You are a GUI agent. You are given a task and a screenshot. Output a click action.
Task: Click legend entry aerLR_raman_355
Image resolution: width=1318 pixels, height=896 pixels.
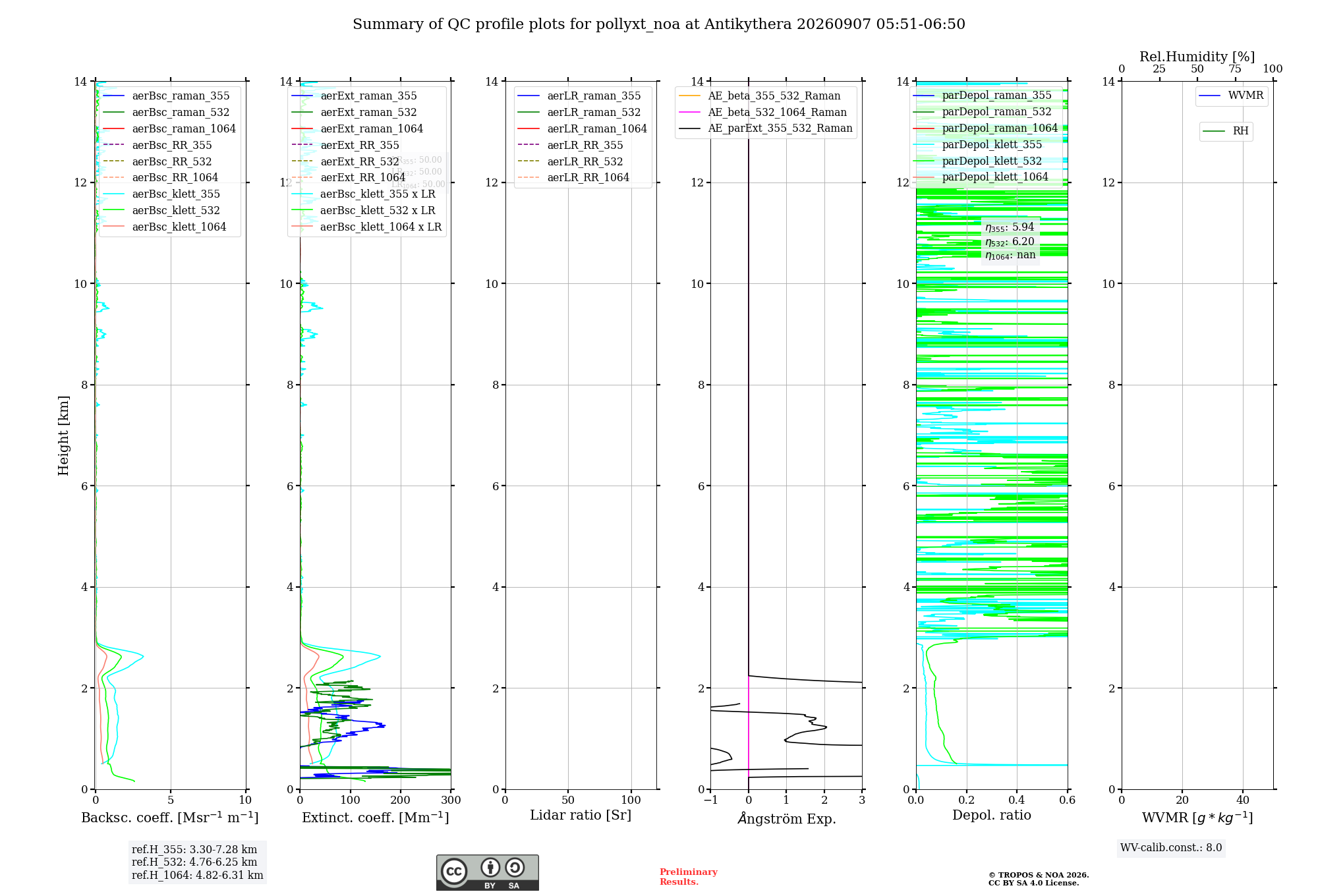click(579, 96)
